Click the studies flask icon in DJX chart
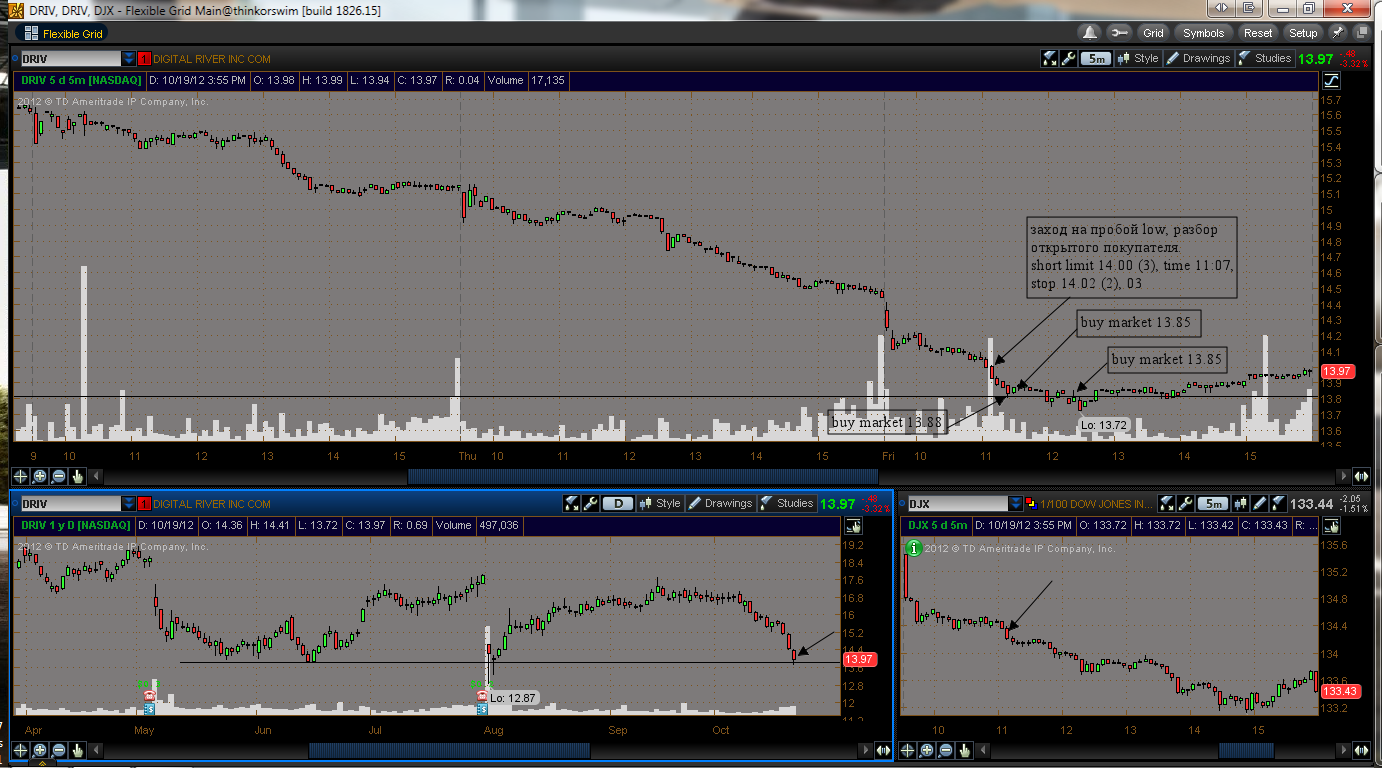Screen dimensions: 1382x768 click(x=1279, y=503)
